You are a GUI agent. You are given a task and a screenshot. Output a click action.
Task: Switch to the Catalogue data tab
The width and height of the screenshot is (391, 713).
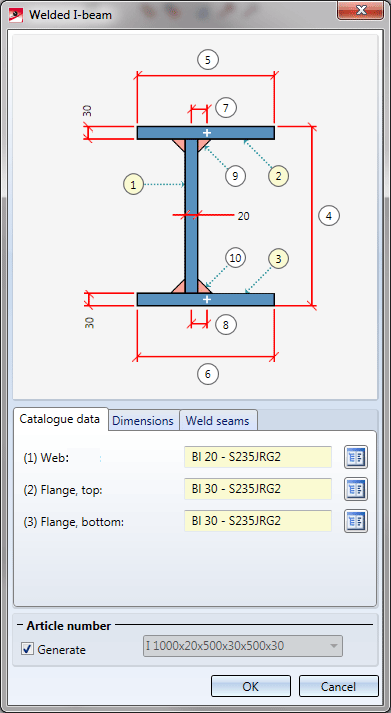click(x=60, y=419)
